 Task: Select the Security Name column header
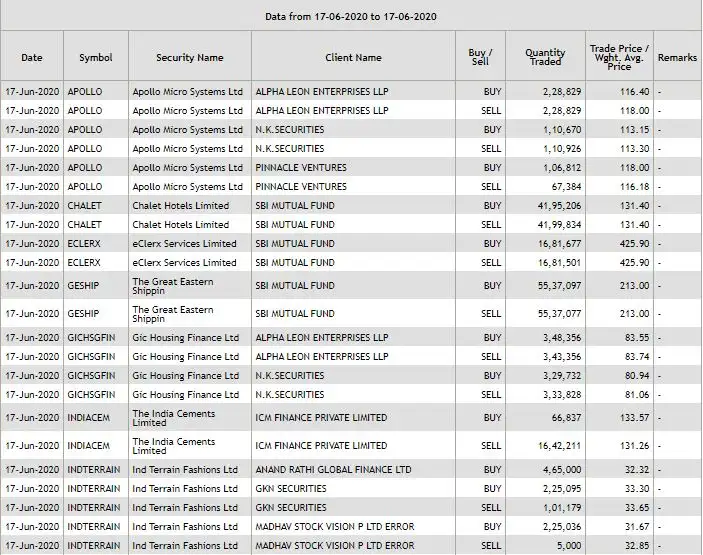click(x=189, y=58)
